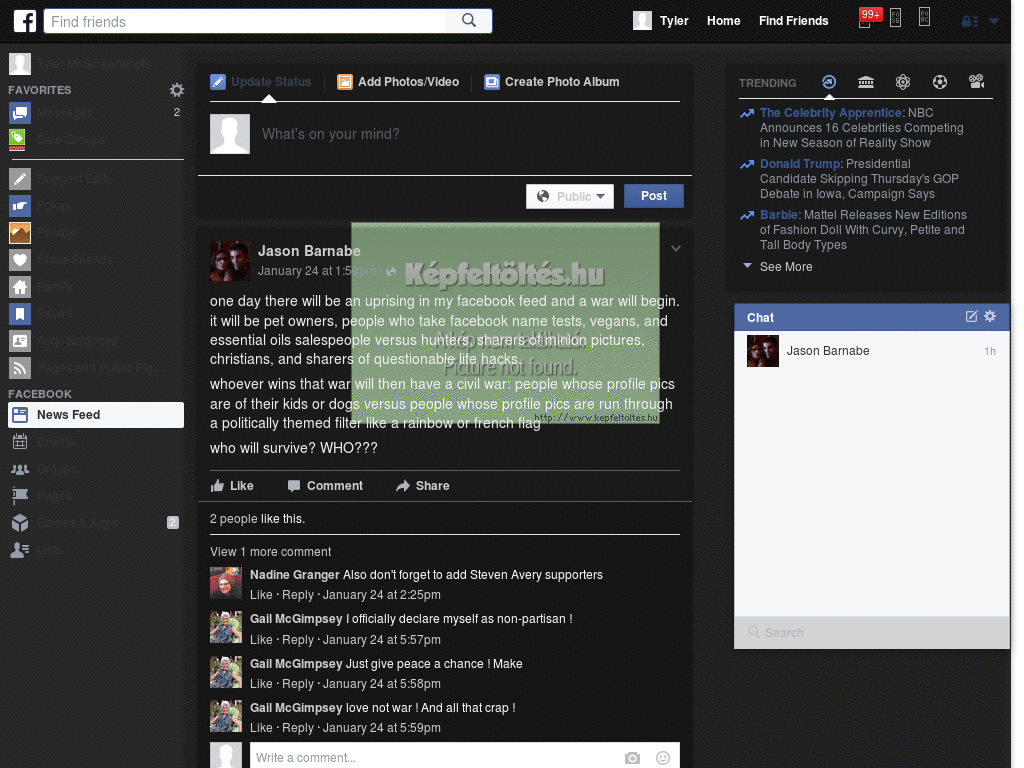Image resolution: width=1024 pixels, height=768 pixels.
Task: Click Jason Barnabe's post profile picture
Action: [229, 261]
